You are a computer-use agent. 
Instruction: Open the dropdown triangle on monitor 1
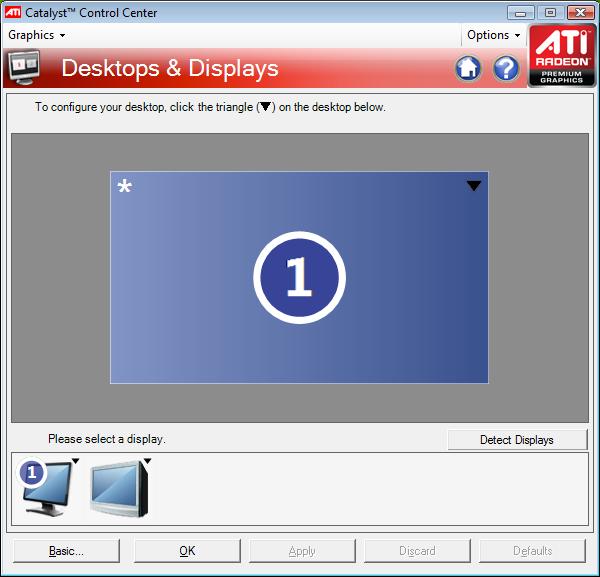[75, 461]
